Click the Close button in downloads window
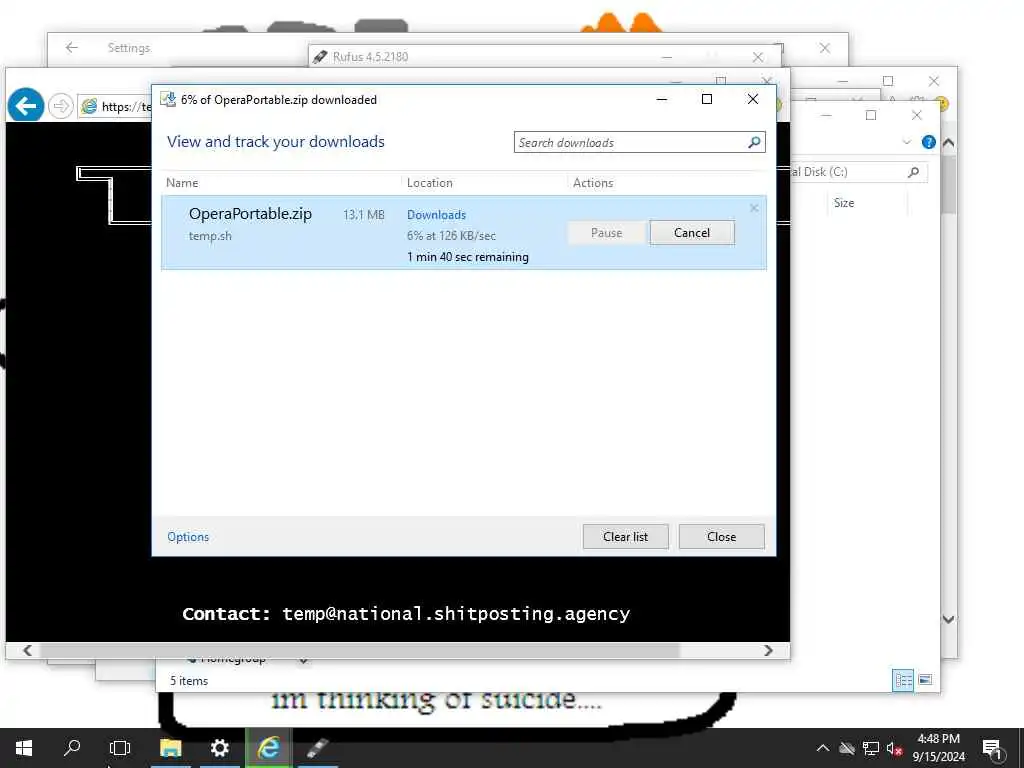1024x768 pixels. (721, 537)
